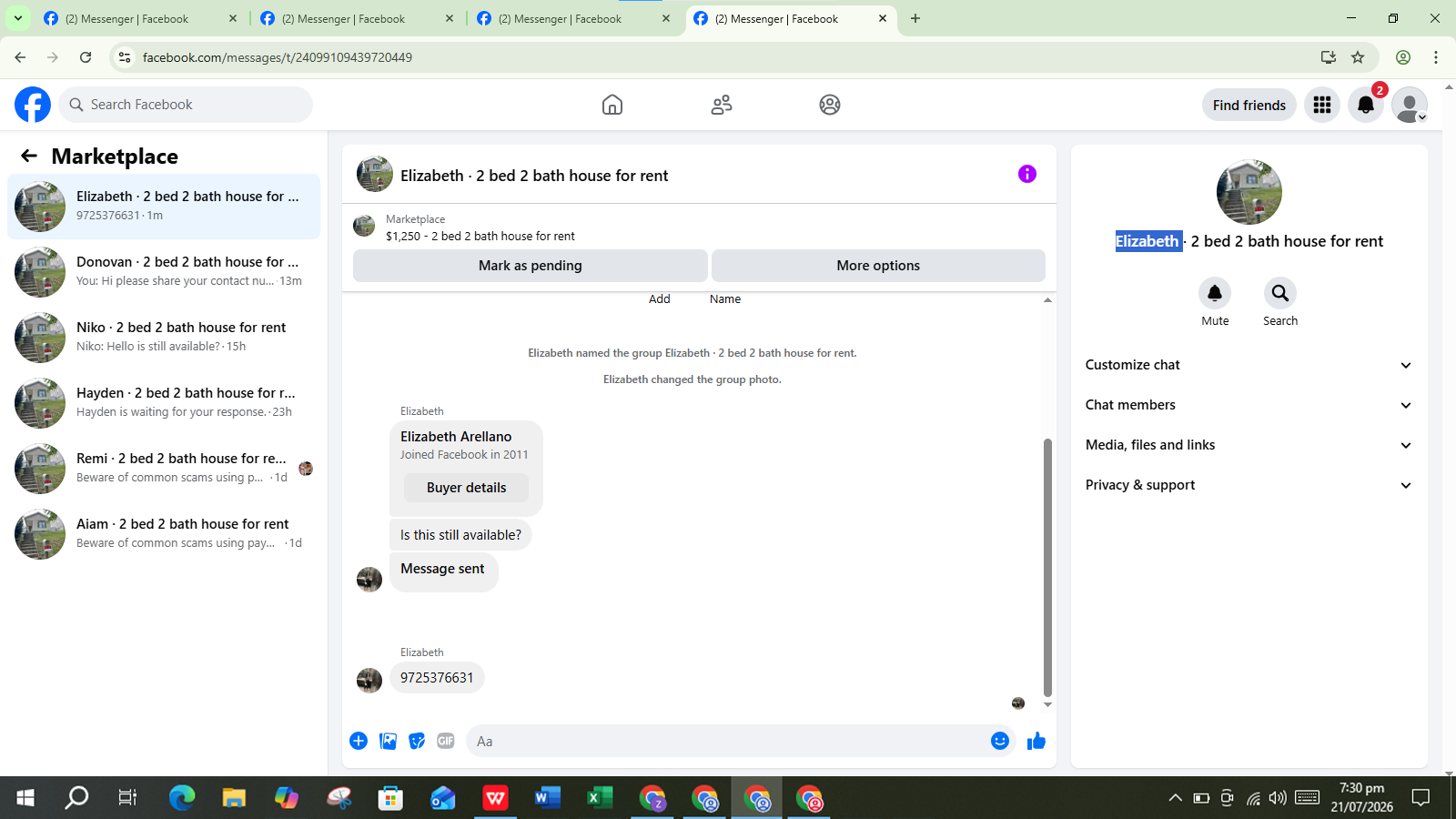Click the Find friends button
The width and height of the screenshot is (1456, 819).
click(x=1249, y=105)
